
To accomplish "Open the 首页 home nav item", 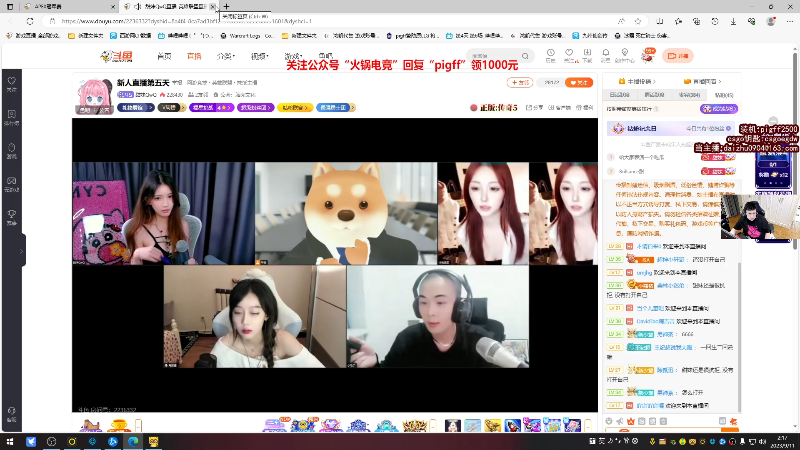I will (164, 56).
